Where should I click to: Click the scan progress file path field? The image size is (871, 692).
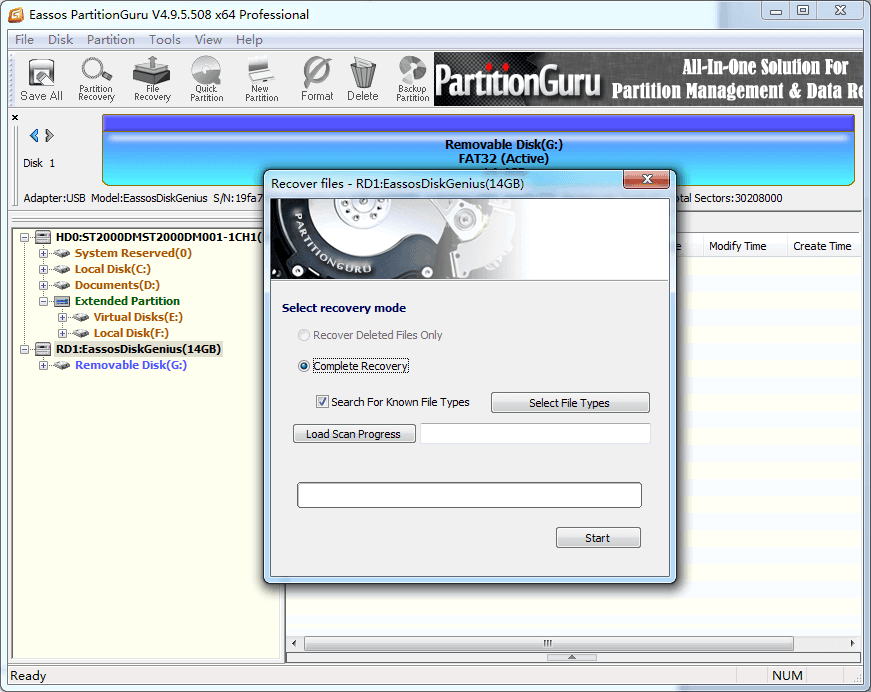coord(535,434)
